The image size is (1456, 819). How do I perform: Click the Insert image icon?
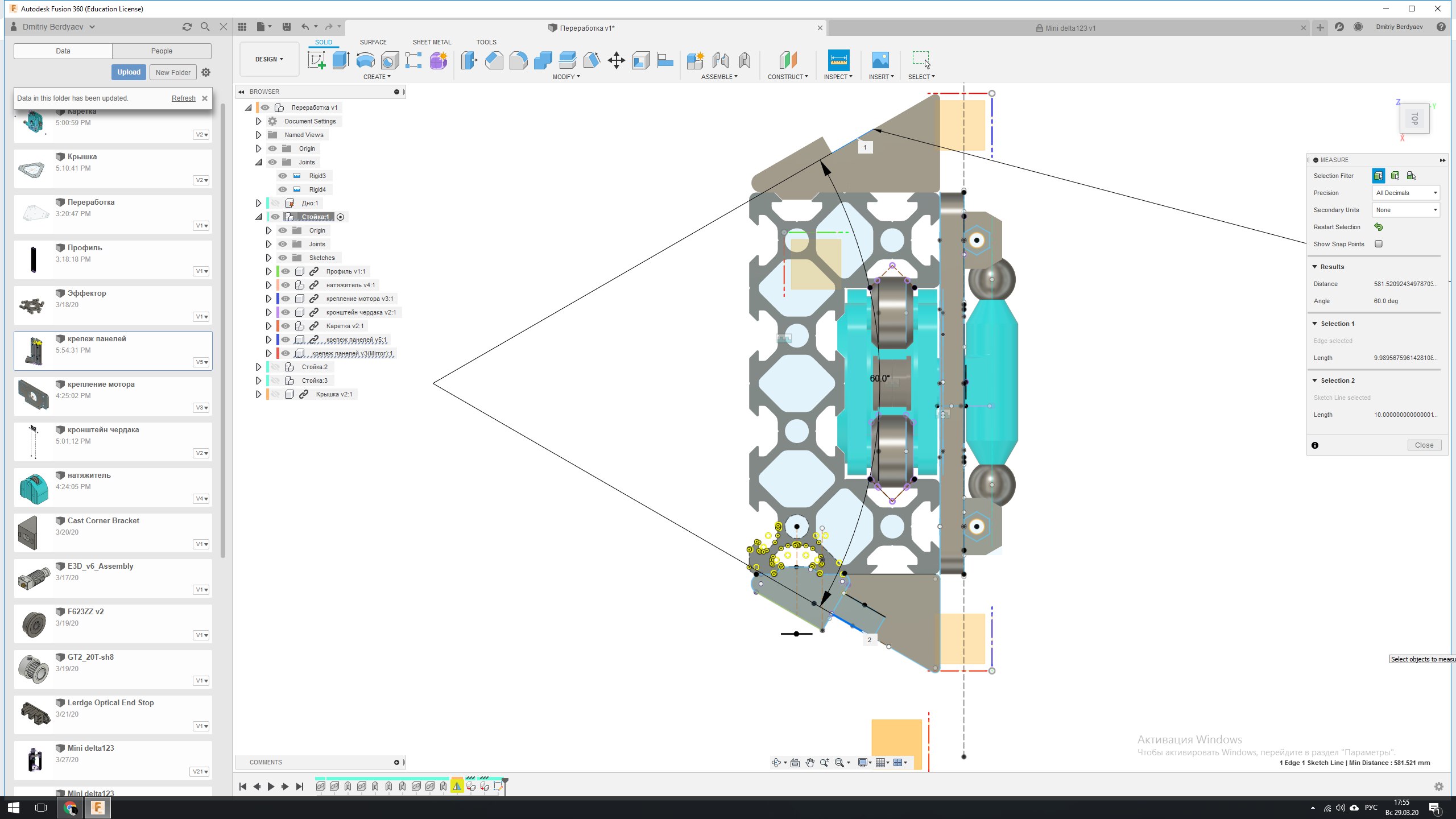coord(880,60)
